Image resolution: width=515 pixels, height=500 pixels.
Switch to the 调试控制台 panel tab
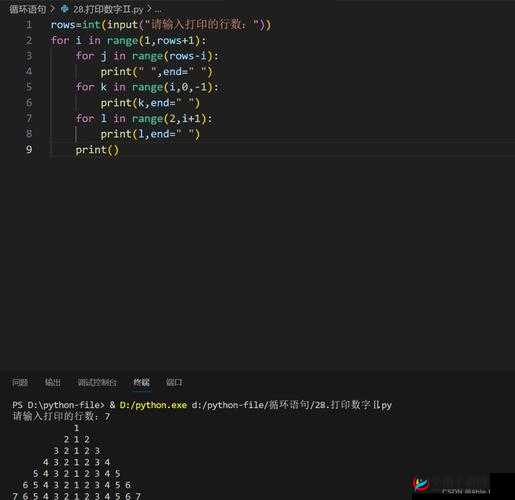pos(97,382)
